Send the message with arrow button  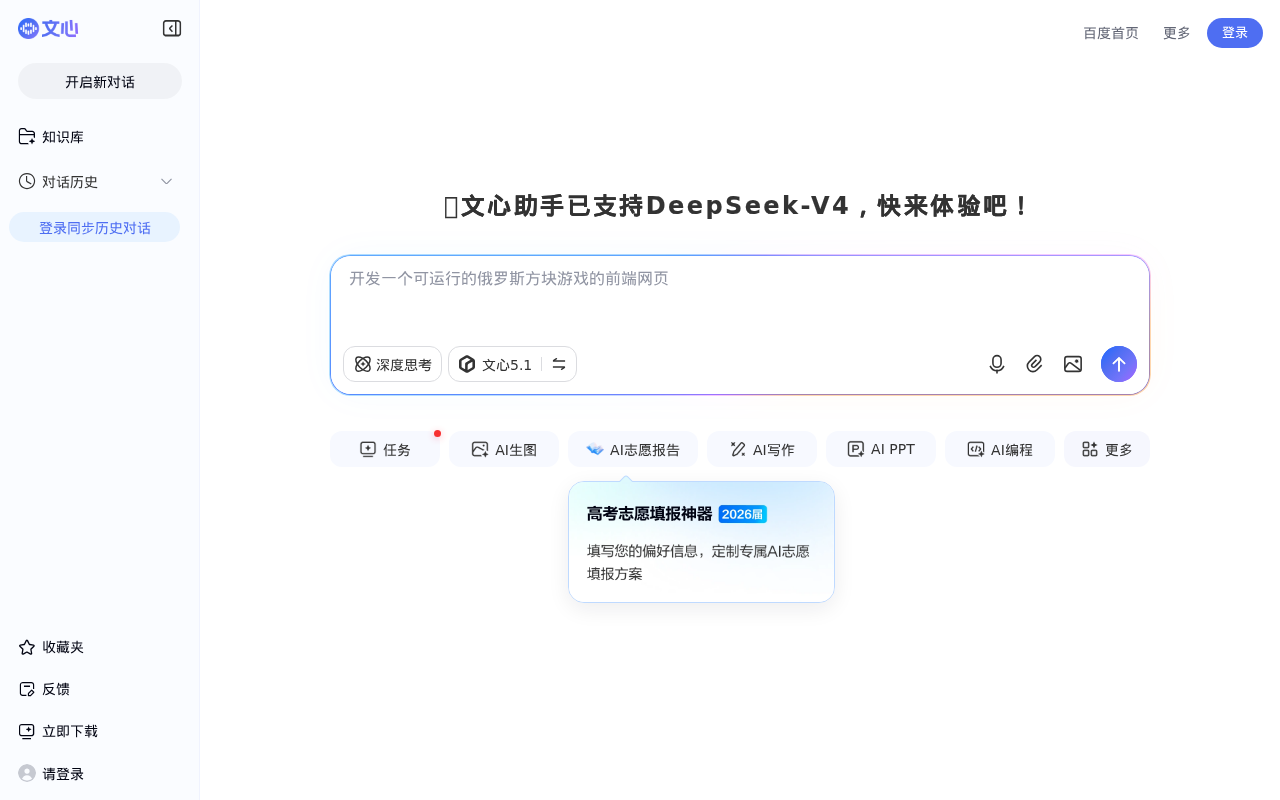1119,364
